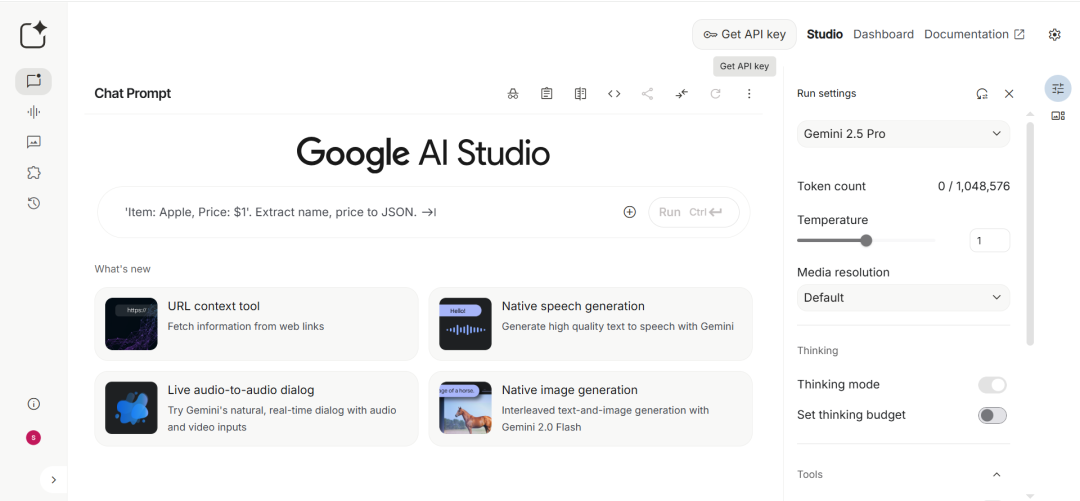Screen dimensions: 1080x501
Task: Open the Generate media sidebar icon
Action: (x=33, y=142)
